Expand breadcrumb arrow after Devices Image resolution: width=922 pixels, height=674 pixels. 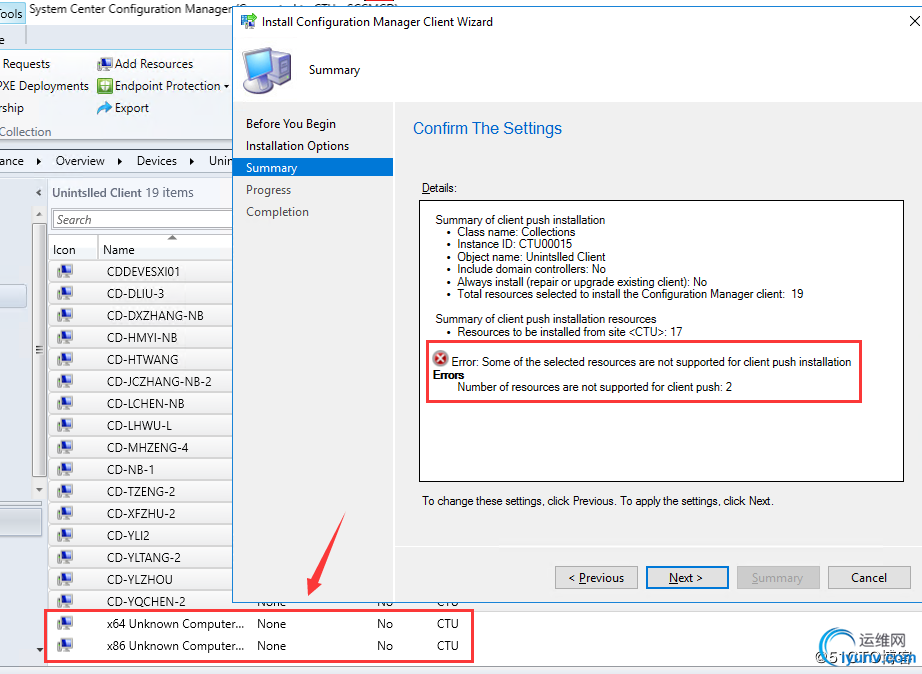(x=192, y=161)
